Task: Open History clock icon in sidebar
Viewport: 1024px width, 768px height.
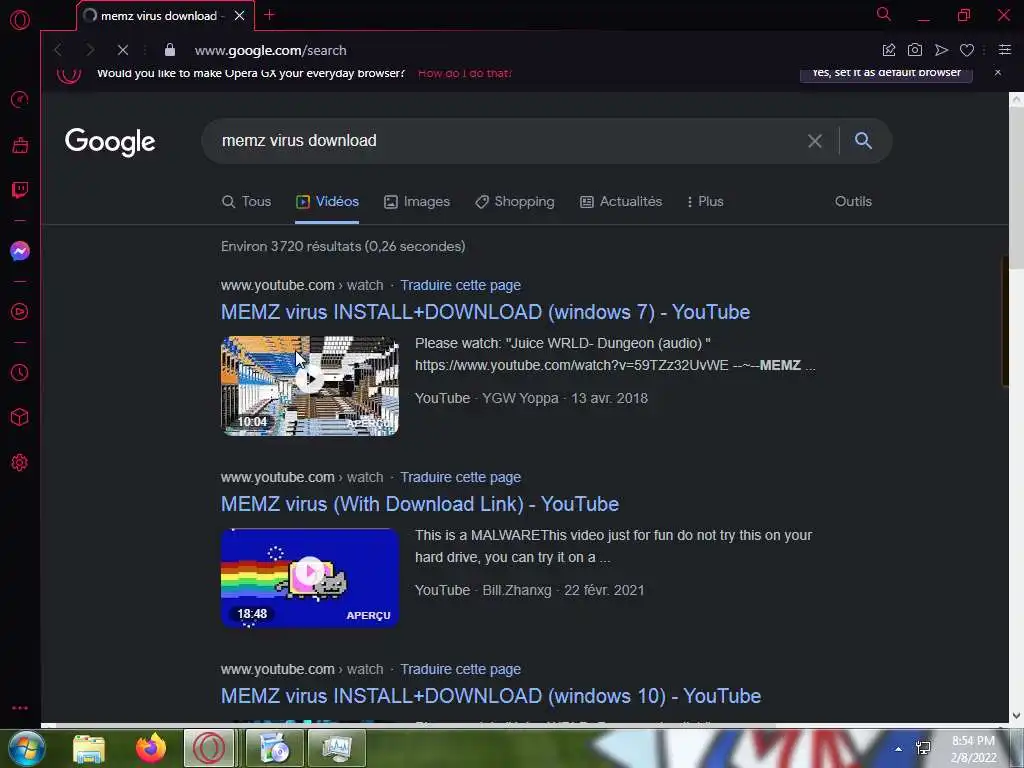Action: point(20,372)
